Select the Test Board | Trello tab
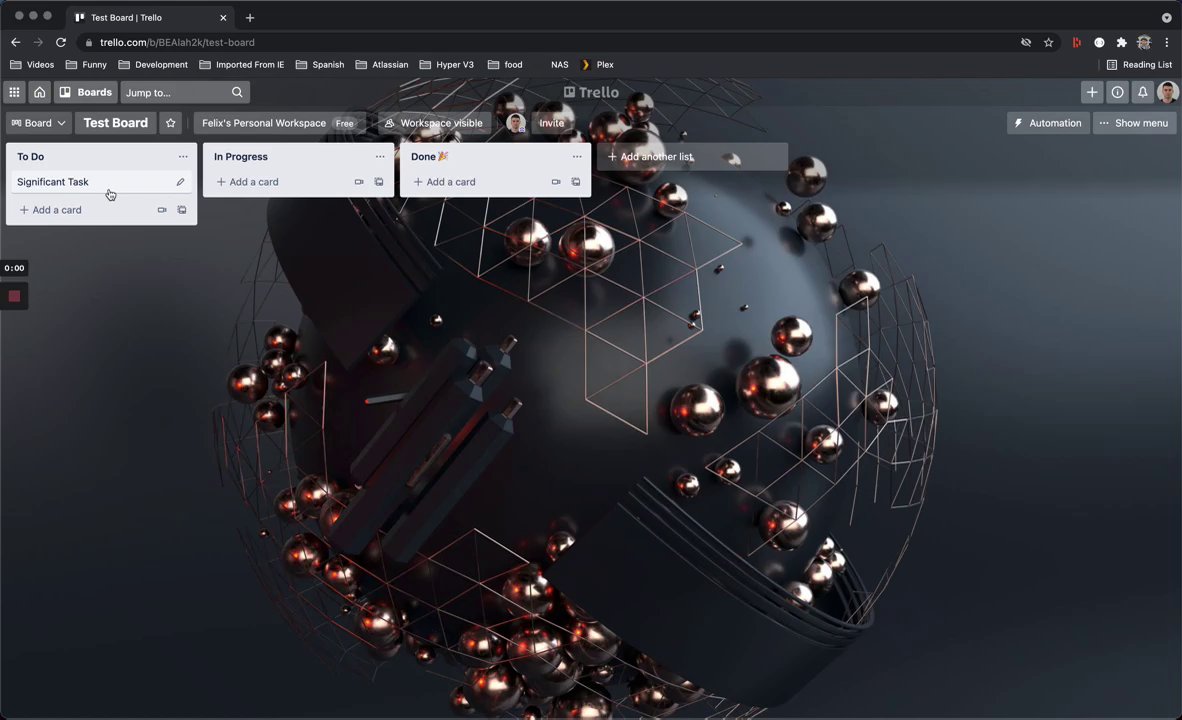 (x=151, y=17)
